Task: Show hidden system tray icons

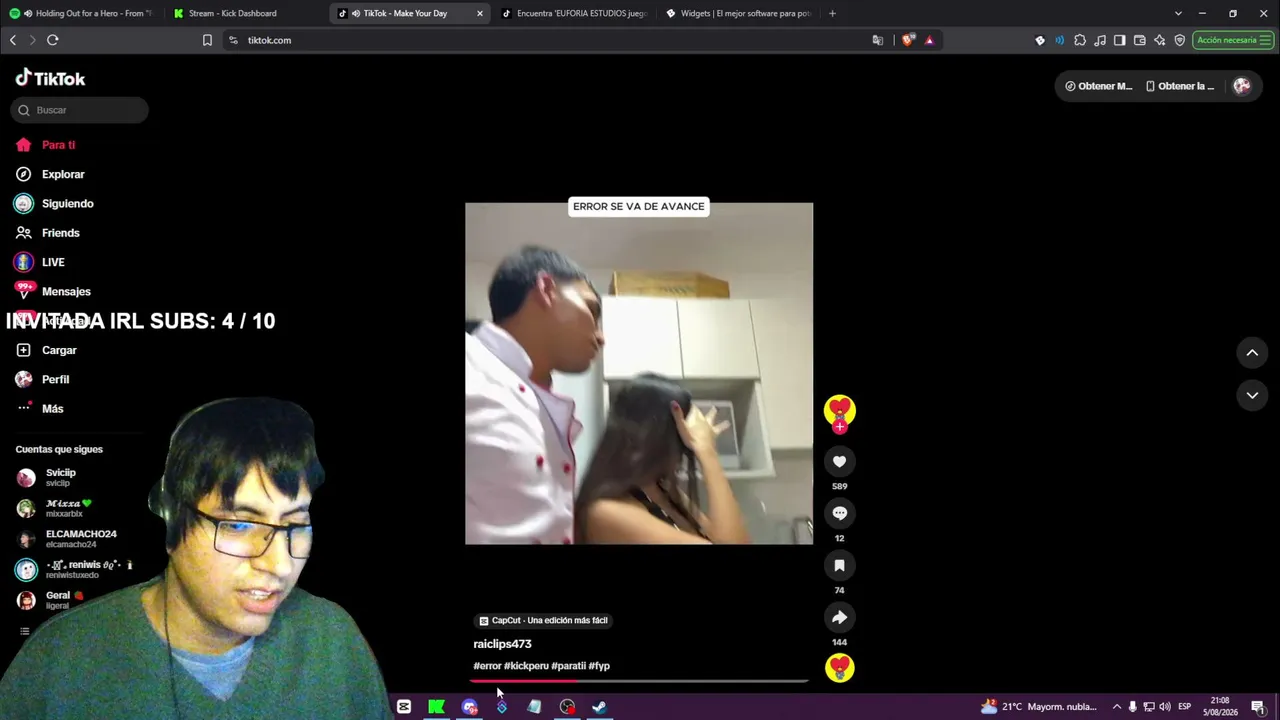Action: click(1117, 707)
